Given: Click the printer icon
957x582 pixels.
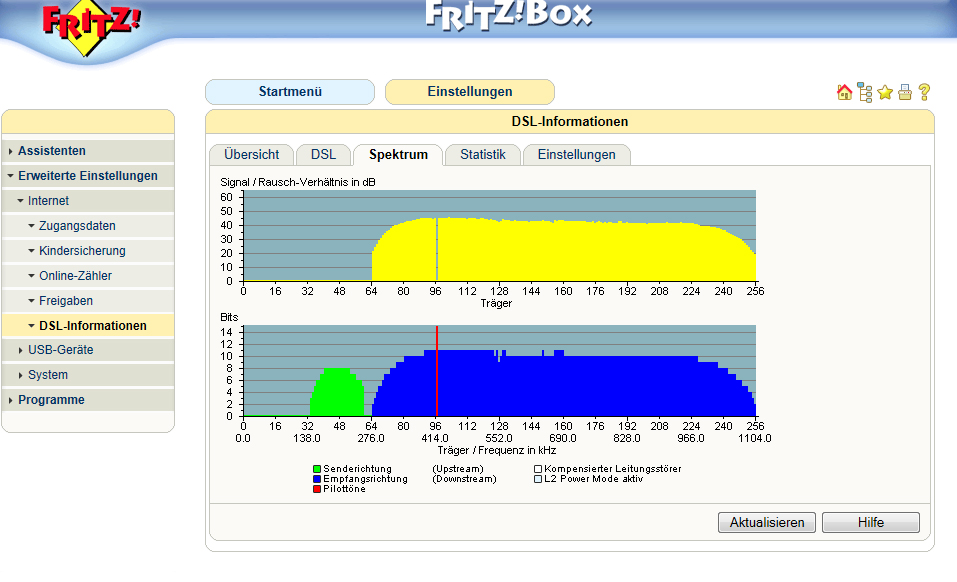Looking at the screenshot, I should pyautogui.click(x=905, y=92).
